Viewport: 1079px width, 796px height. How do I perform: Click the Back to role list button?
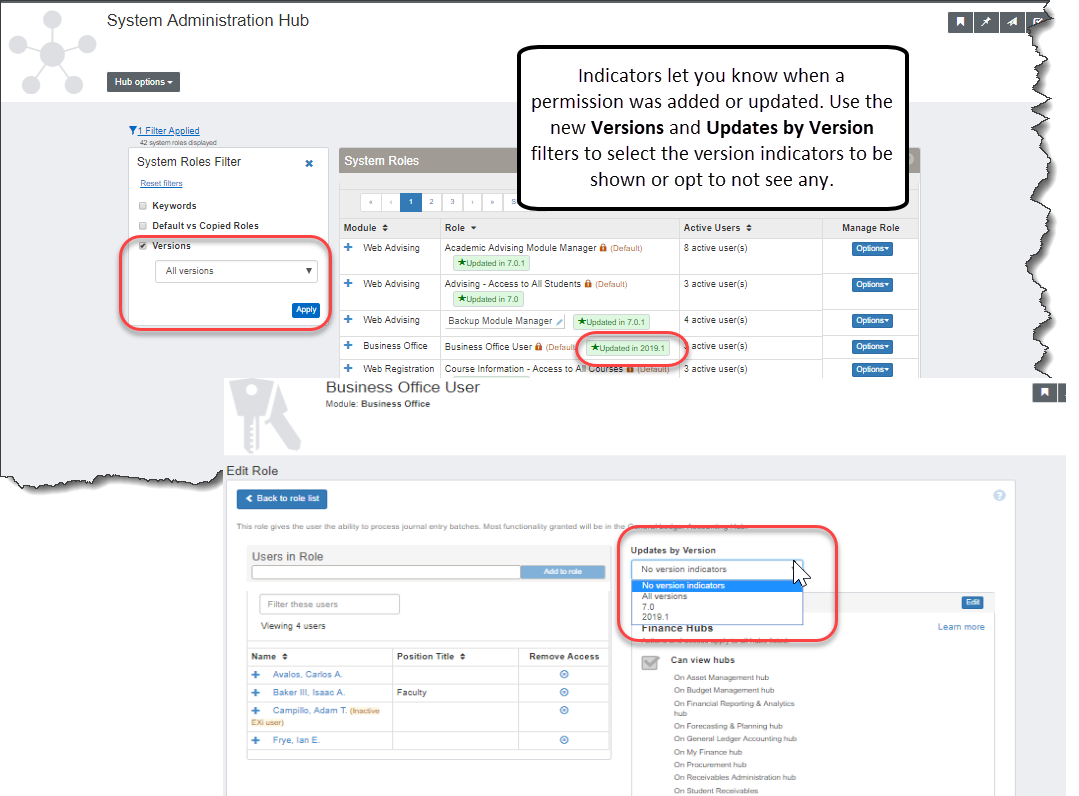point(282,498)
